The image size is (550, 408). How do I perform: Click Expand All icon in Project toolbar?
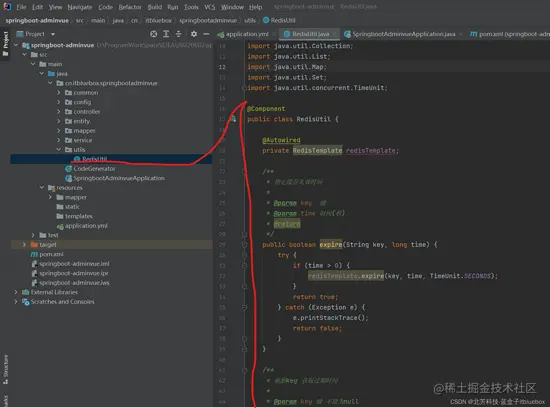point(166,34)
